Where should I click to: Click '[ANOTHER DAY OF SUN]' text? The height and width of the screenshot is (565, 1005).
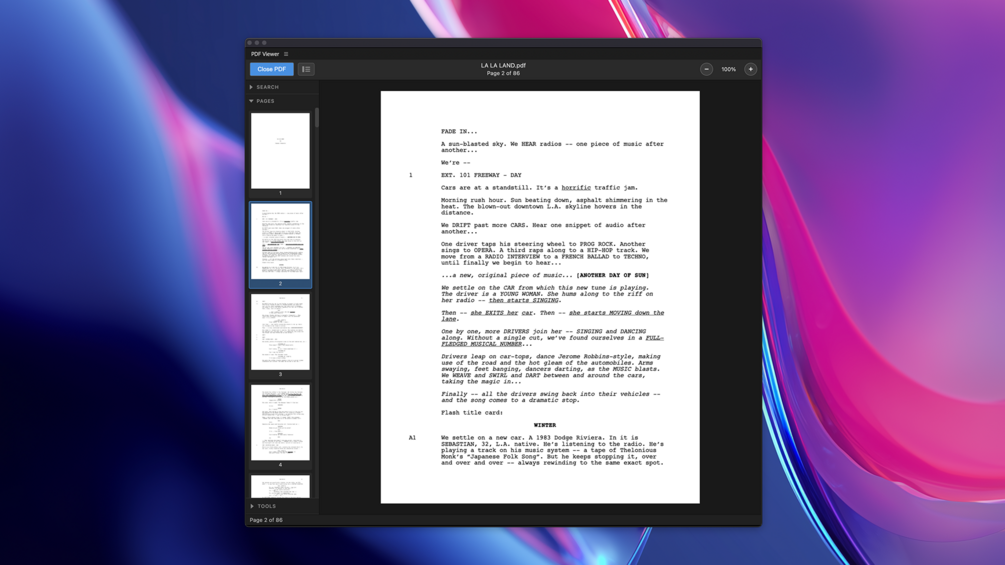tap(613, 275)
